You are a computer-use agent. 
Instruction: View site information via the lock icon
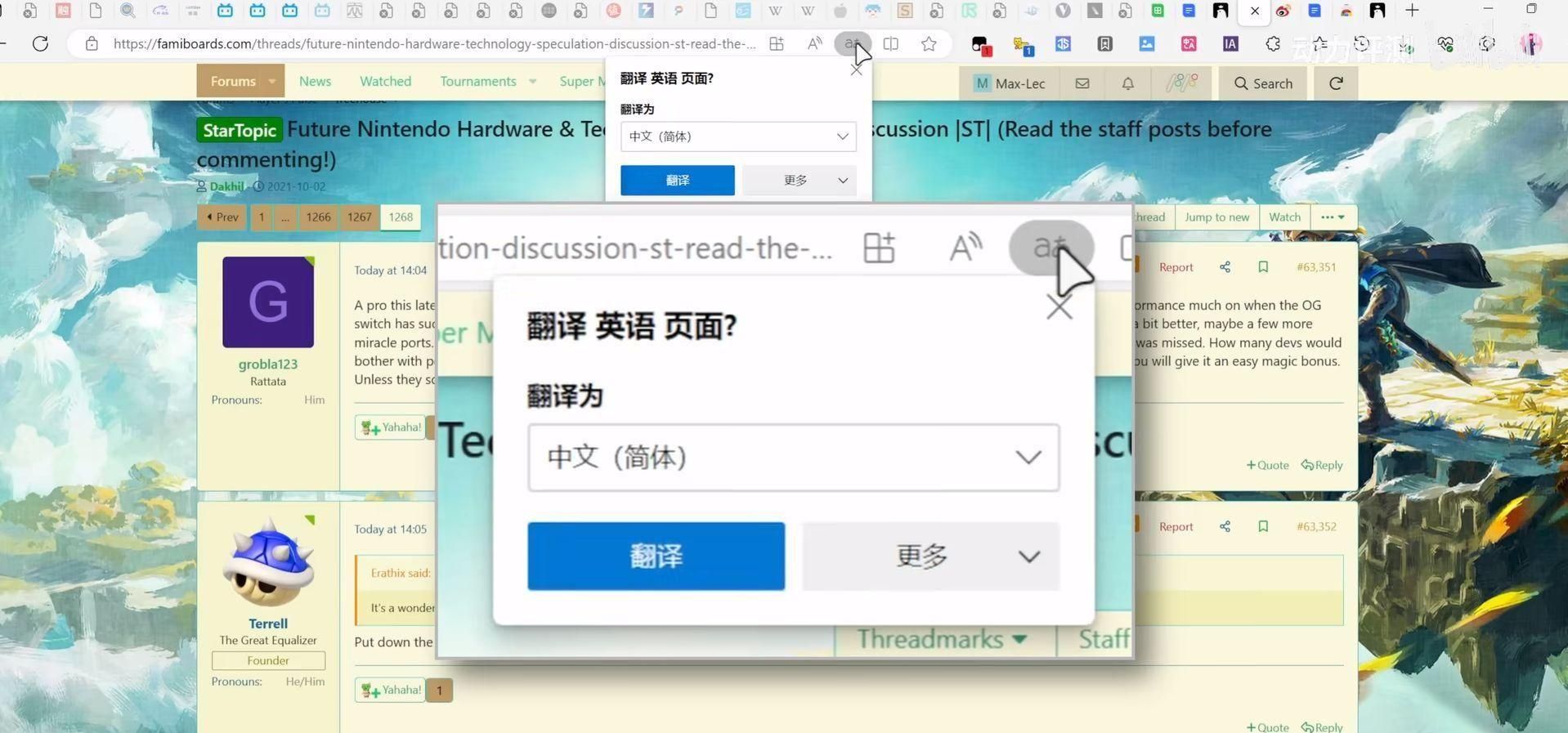point(92,44)
